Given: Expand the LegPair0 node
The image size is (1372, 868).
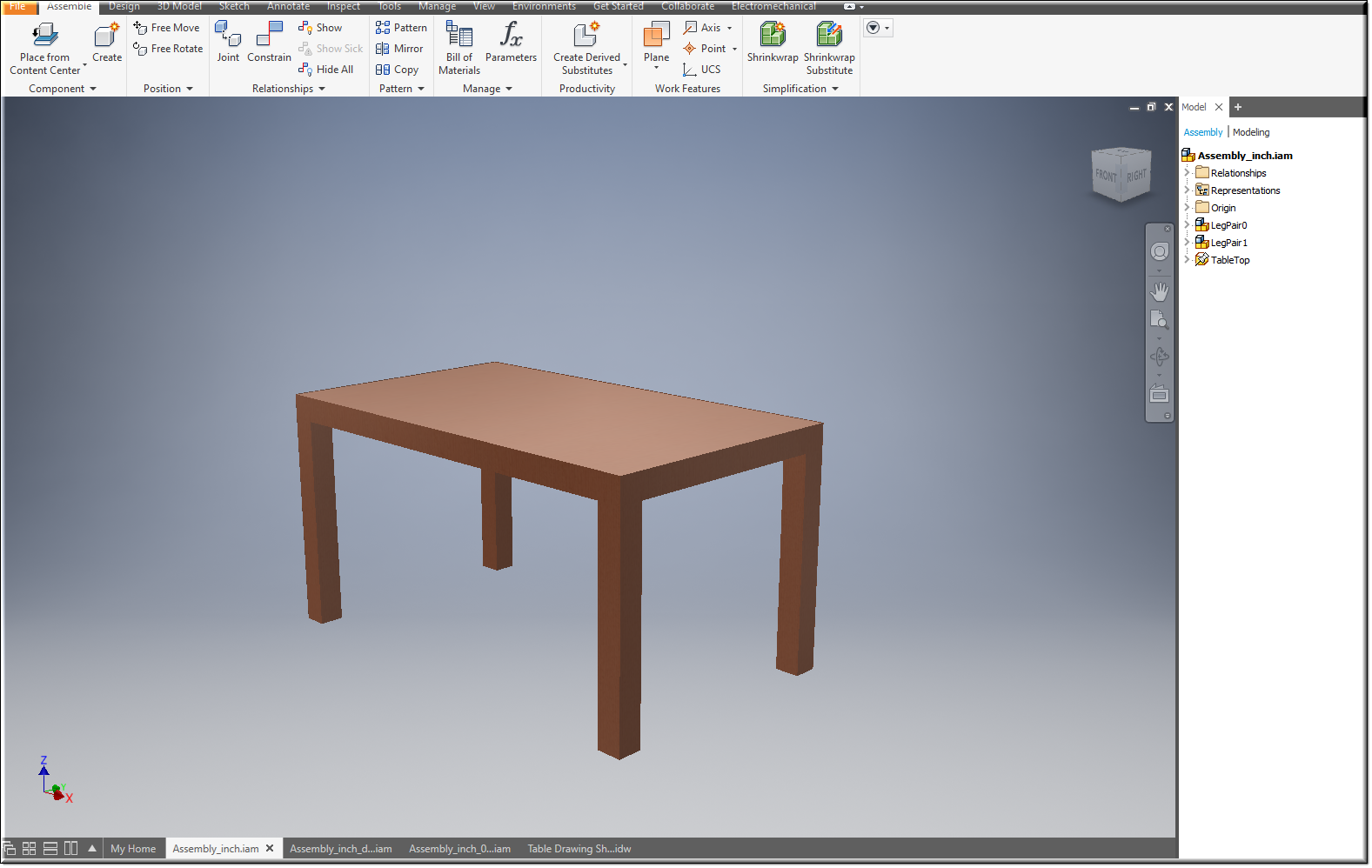Looking at the screenshot, I should click(x=1187, y=225).
